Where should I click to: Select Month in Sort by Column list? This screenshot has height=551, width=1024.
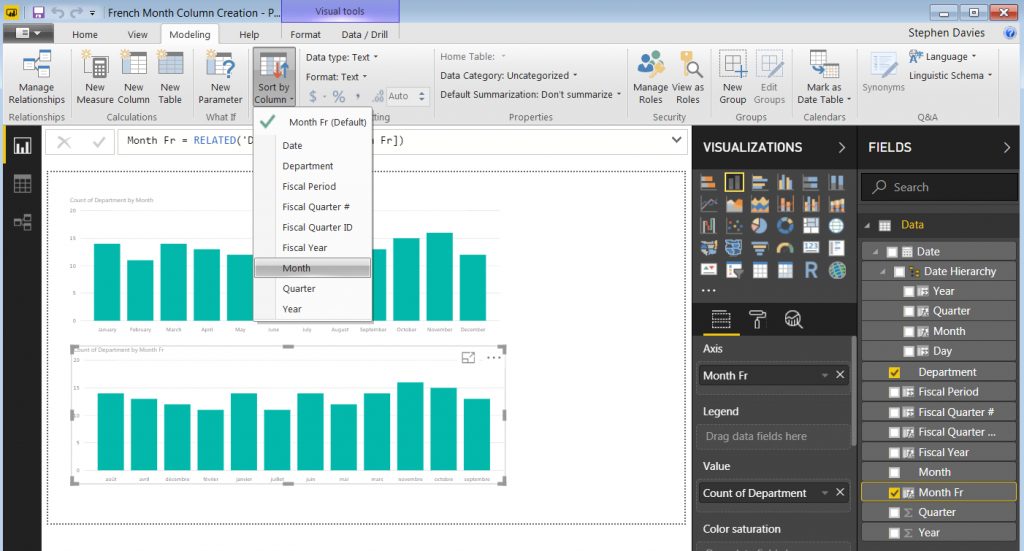[296, 268]
